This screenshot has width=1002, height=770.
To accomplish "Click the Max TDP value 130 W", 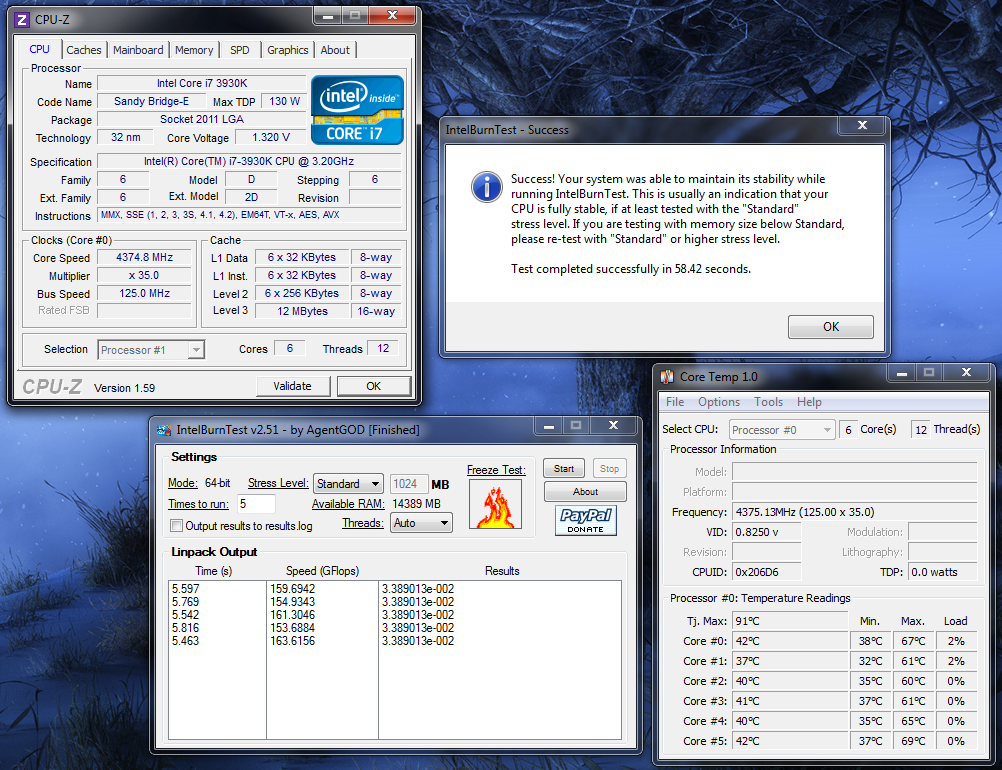I will (x=284, y=101).
